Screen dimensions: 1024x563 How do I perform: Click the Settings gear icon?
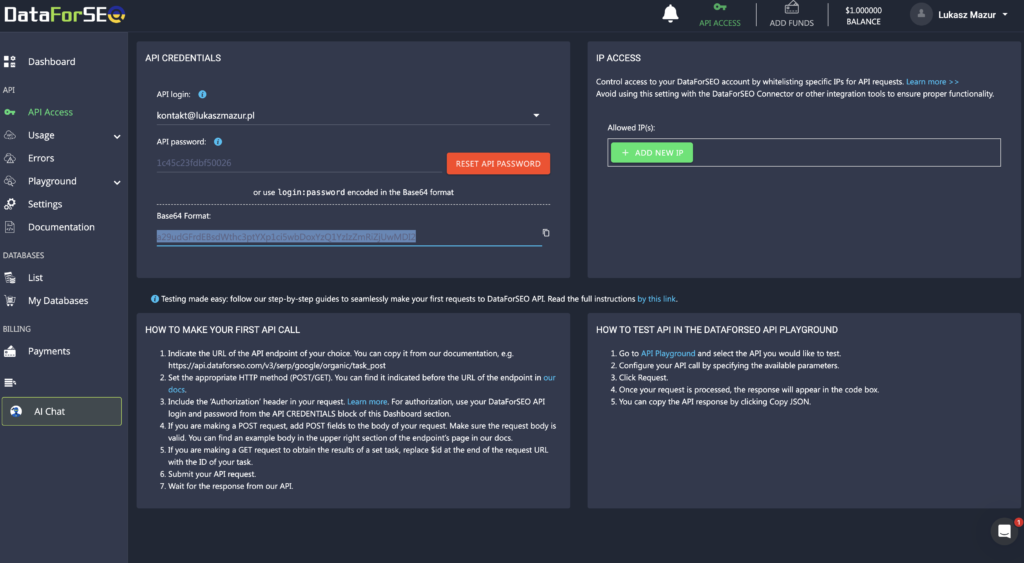10,204
